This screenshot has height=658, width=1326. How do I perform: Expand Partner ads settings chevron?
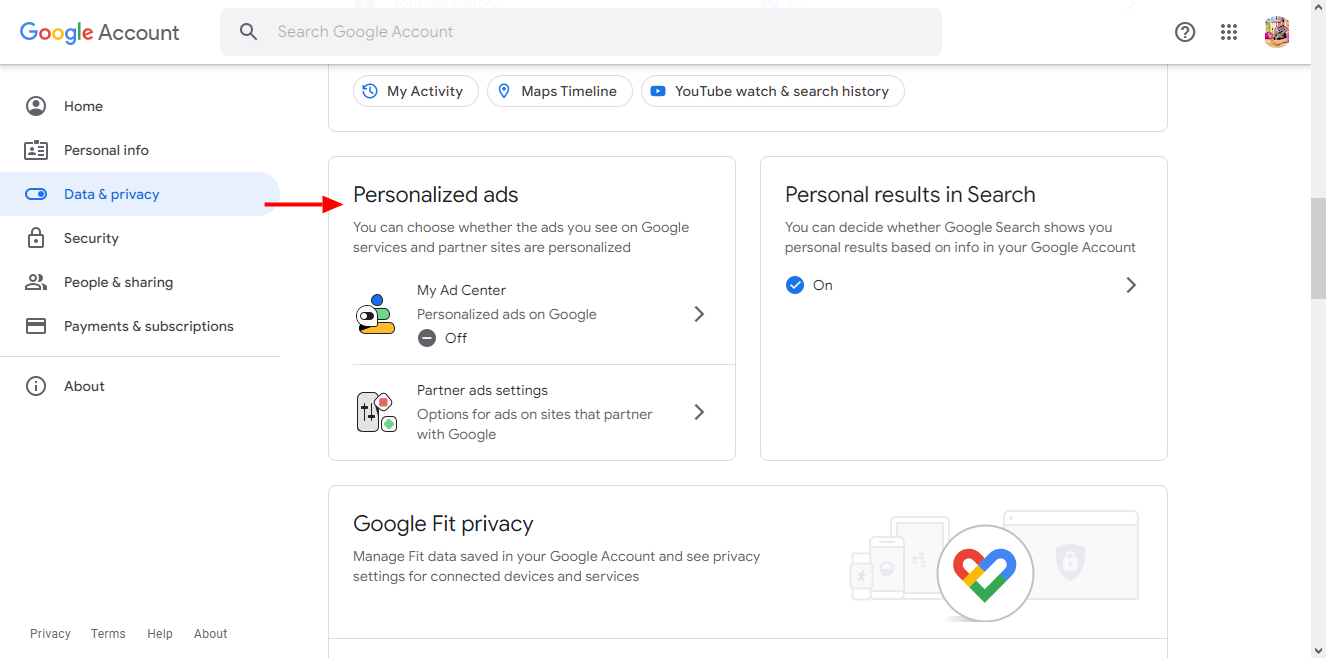pyautogui.click(x=699, y=412)
